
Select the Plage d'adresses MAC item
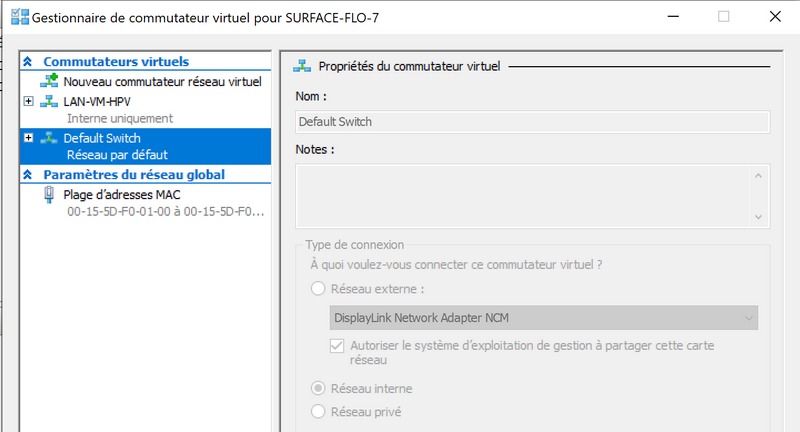click(121, 195)
